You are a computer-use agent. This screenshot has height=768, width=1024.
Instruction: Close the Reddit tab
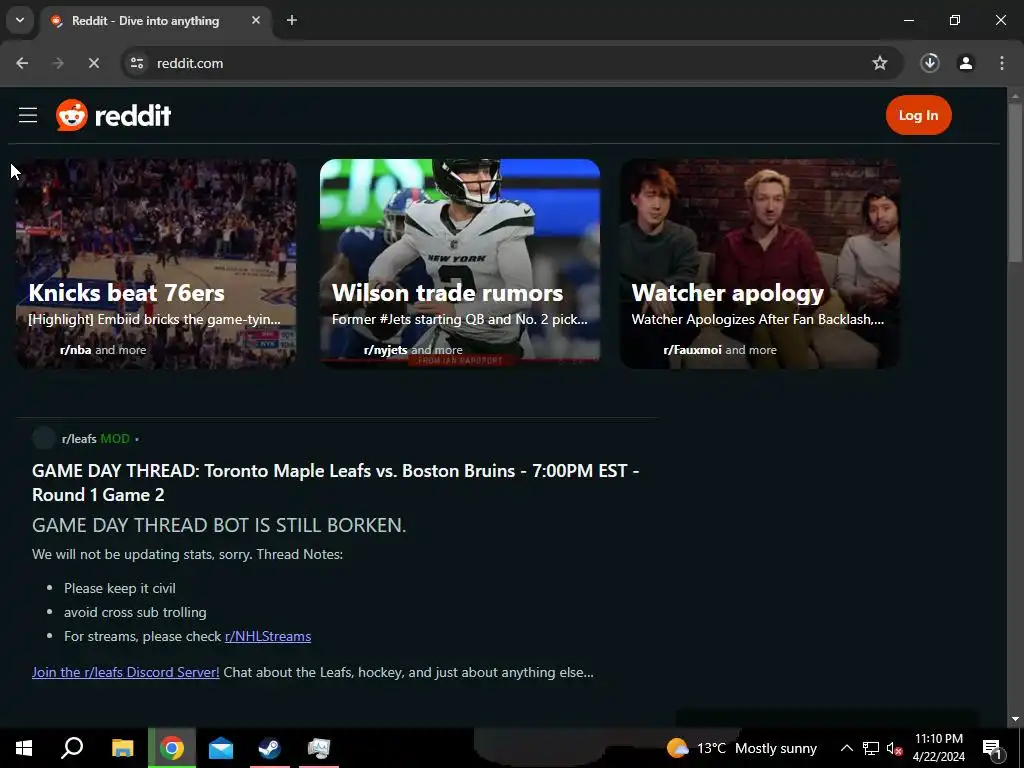(256, 20)
